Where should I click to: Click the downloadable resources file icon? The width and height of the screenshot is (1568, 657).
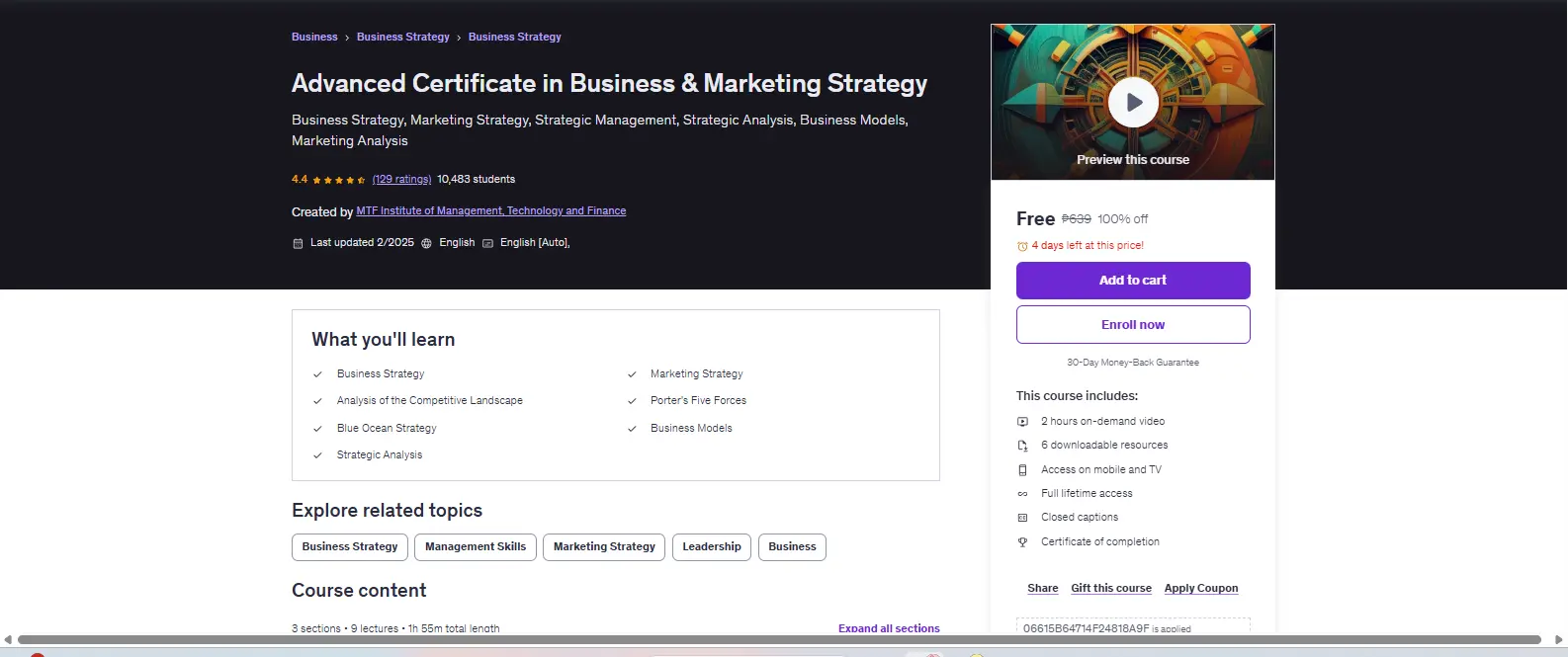(x=1023, y=446)
